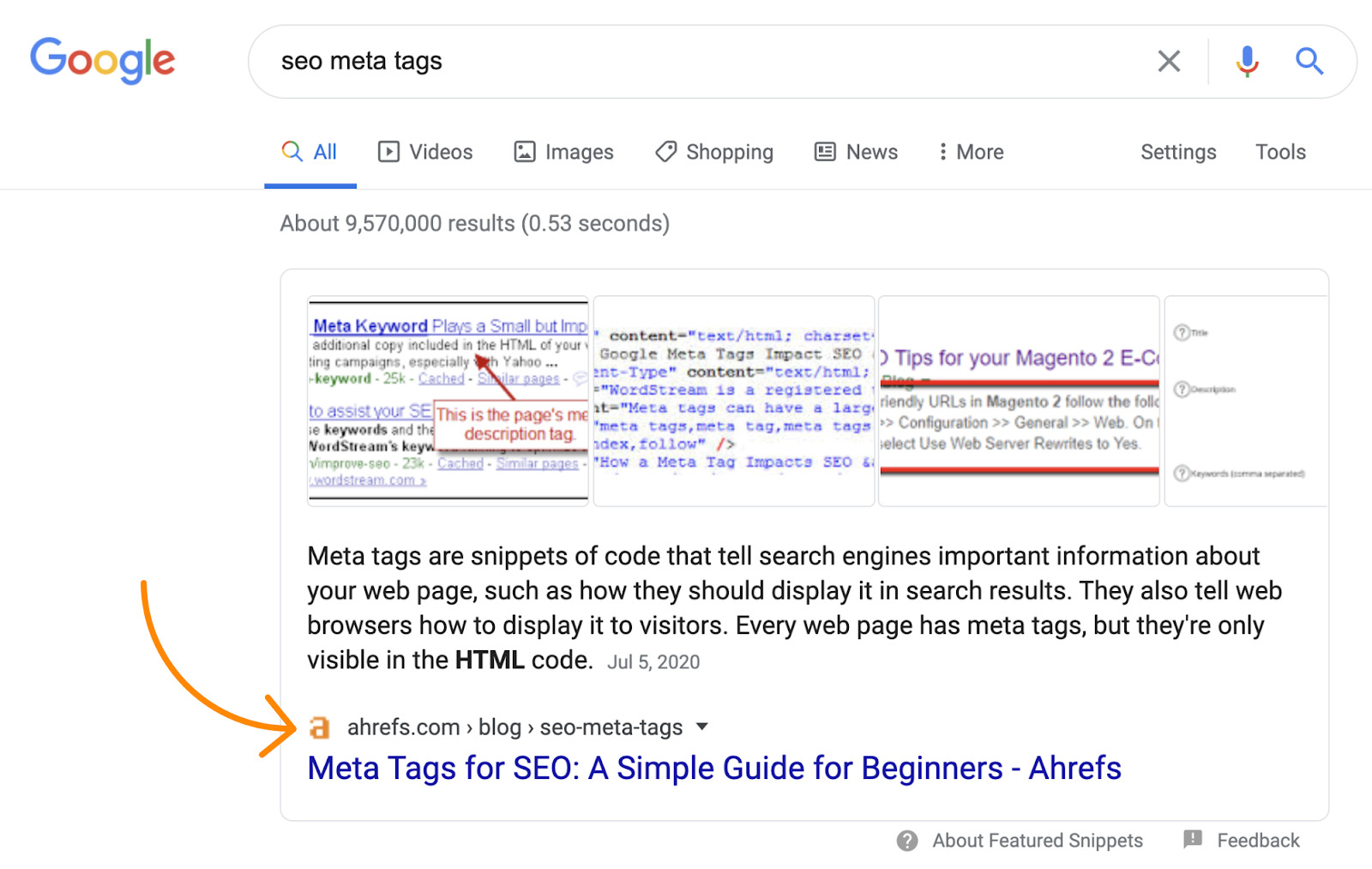Expand the dropdown arrow beside the ahrefs breadcrumb

coord(701,727)
